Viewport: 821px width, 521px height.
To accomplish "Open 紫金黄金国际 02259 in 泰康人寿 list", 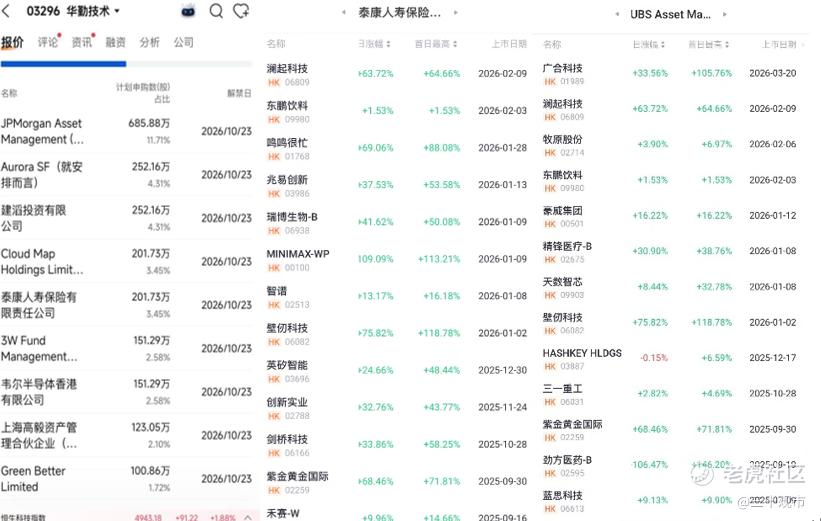I will pos(396,483).
